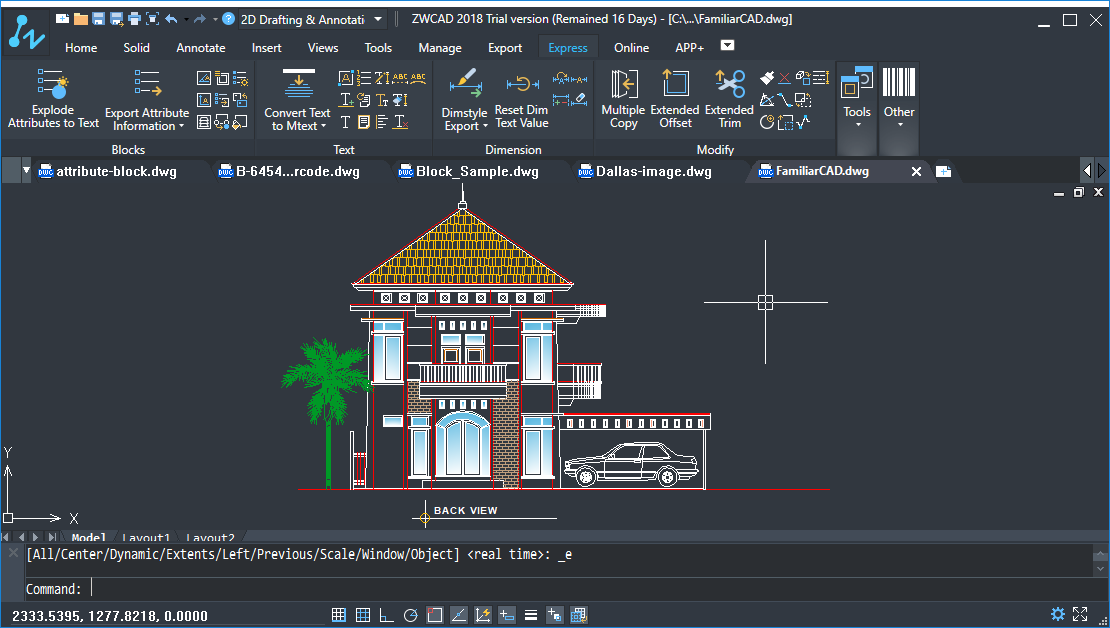Click the Reset Dim Text Value tool
Image resolution: width=1110 pixels, height=628 pixels.
(521, 97)
